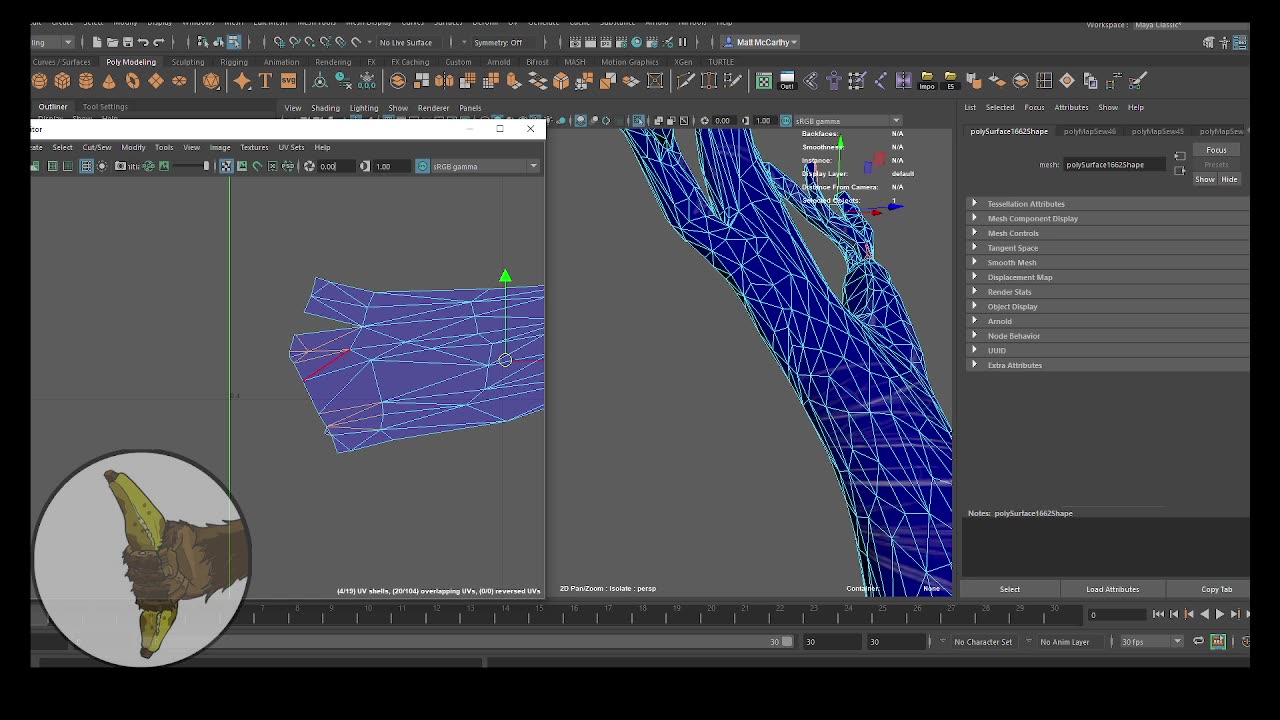Screen dimensions: 1280x720
Task: Go to start of playback range
Action: point(1158,614)
